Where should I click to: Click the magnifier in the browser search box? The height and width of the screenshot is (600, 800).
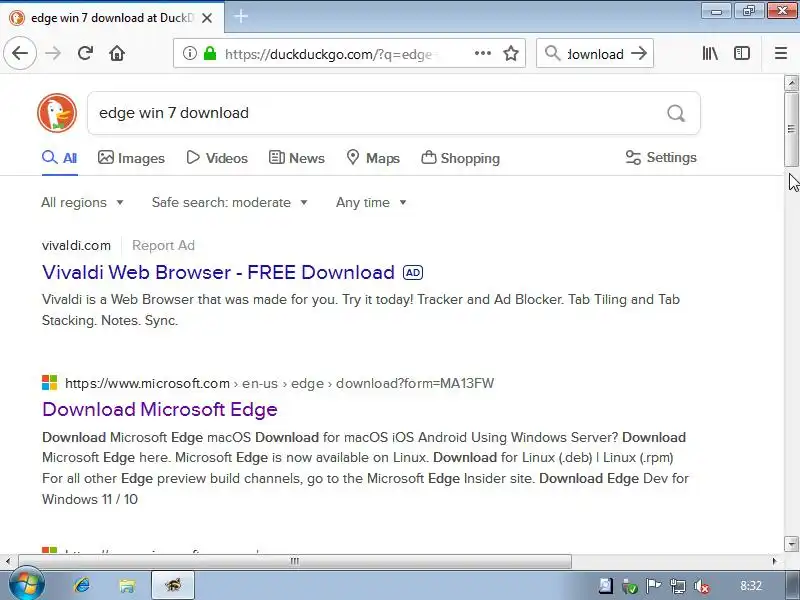point(553,53)
